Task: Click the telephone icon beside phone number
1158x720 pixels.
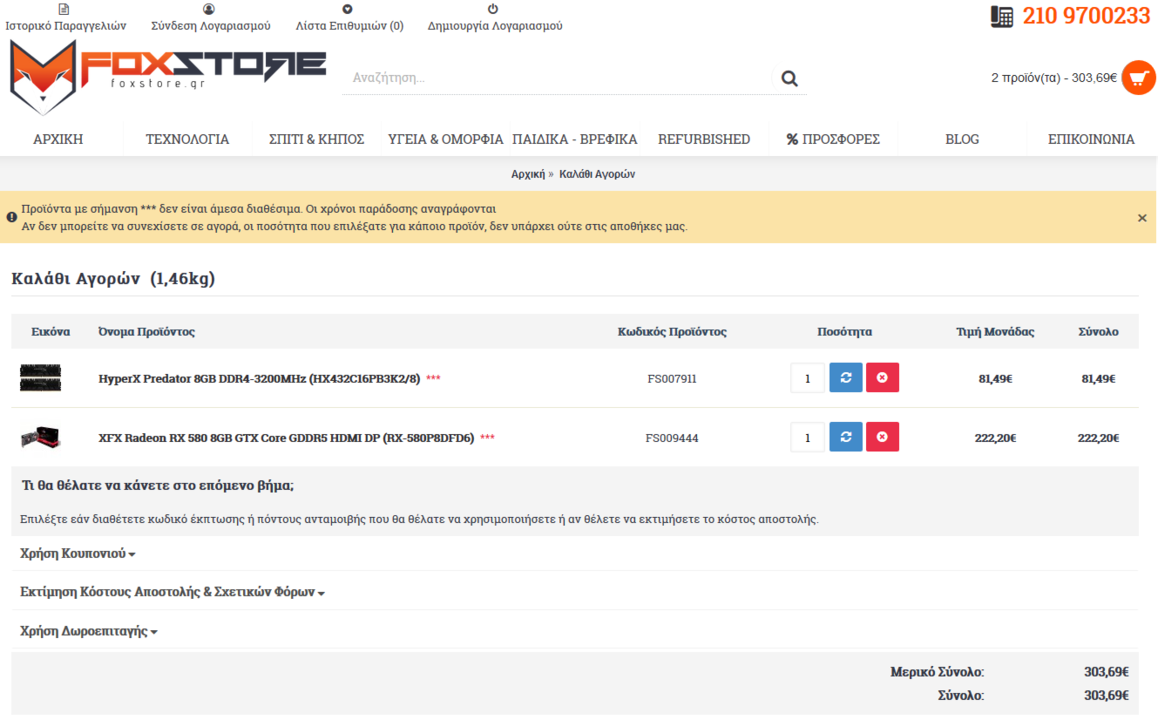Action: 1001,16
